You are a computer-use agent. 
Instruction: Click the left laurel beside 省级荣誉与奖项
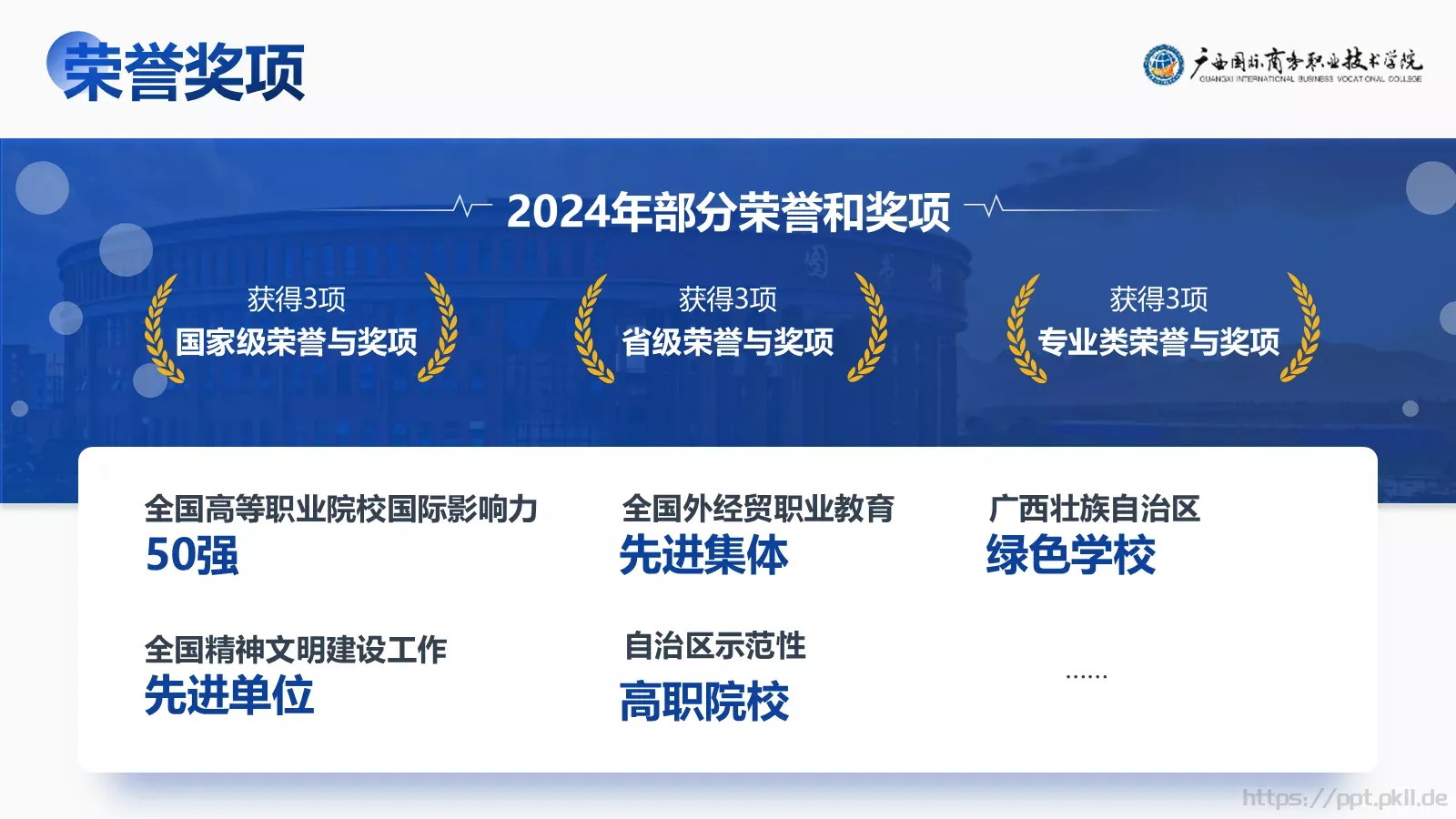point(592,329)
